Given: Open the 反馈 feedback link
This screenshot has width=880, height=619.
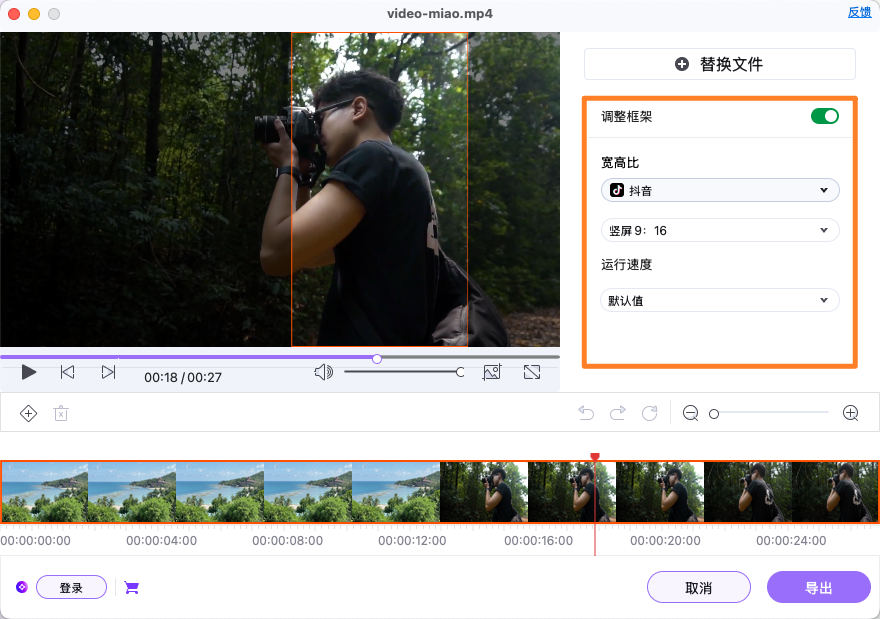Looking at the screenshot, I should (x=860, y=12).
